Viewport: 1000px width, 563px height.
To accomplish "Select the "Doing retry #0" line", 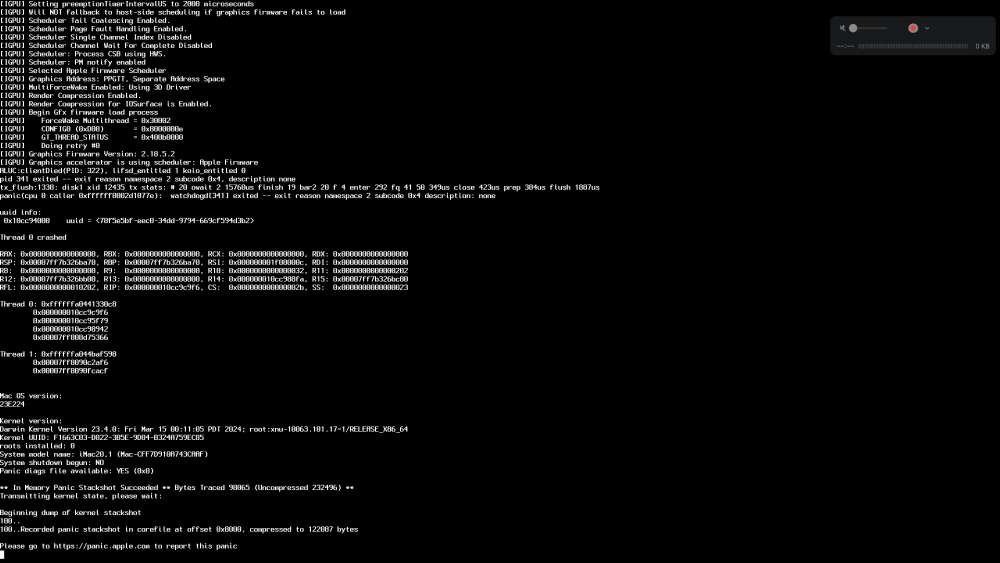I will click(50, 145).
